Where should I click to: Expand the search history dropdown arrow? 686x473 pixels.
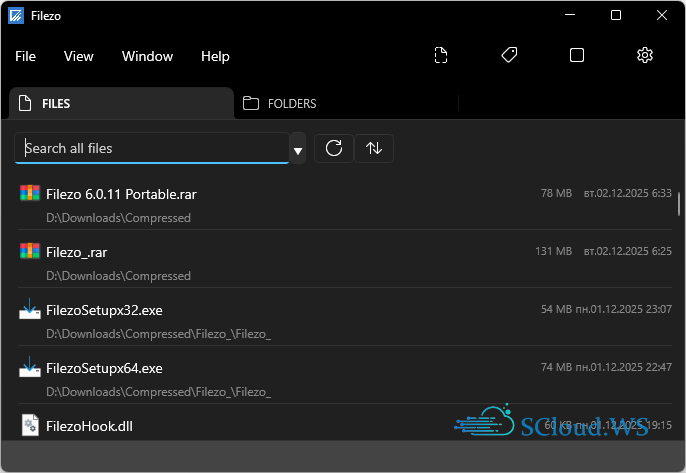(298, 151)
